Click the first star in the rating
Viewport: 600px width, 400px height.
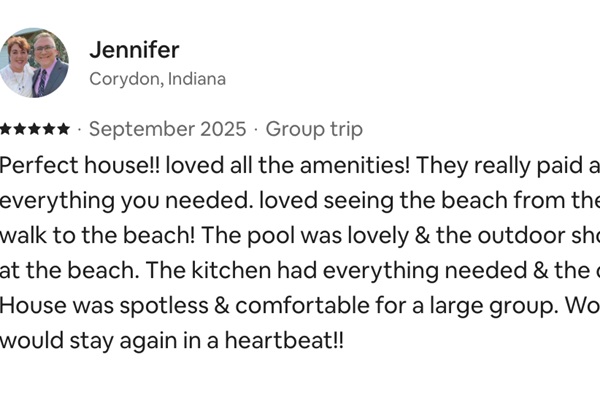coord(7,129)
